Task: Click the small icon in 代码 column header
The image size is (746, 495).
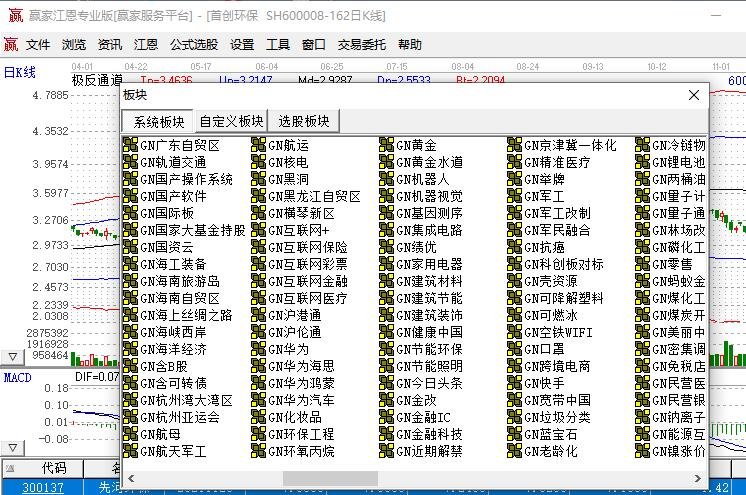Action: click(10, 469)
